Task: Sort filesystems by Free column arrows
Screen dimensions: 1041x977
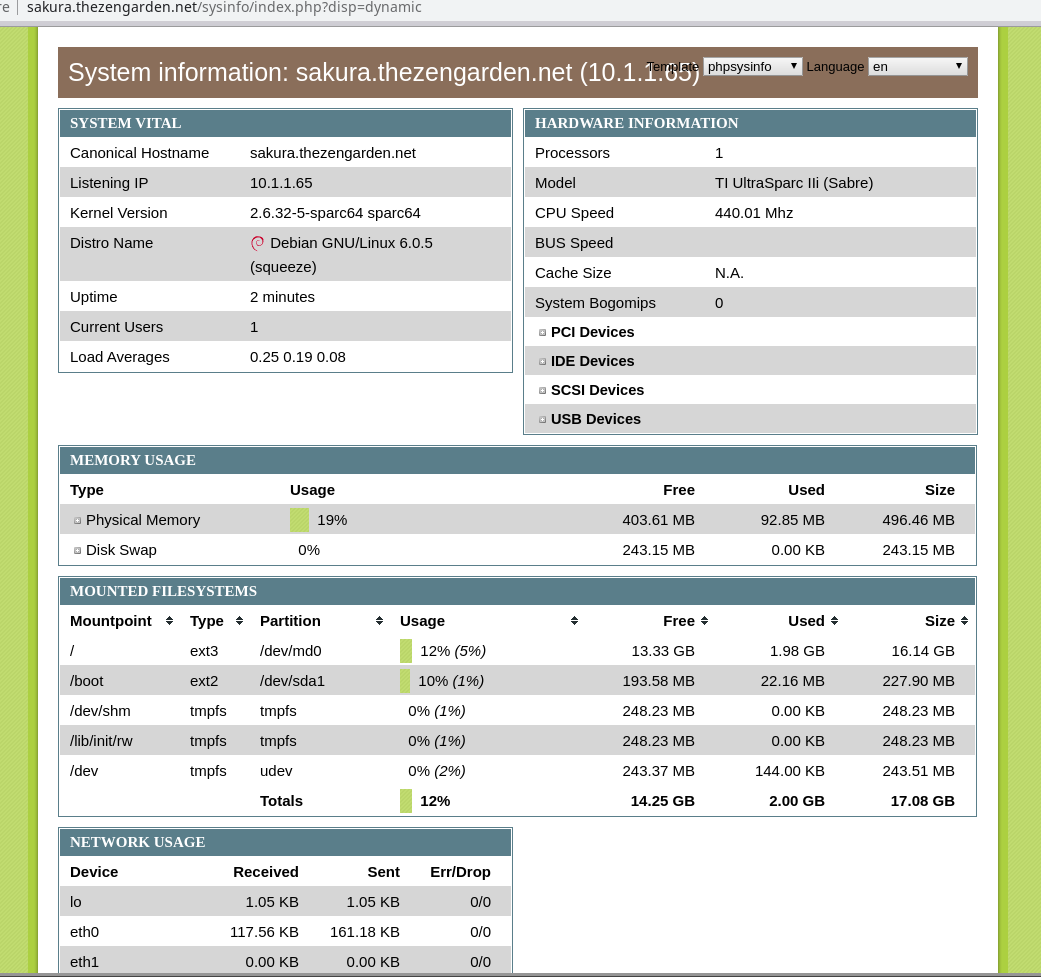Action: pyautogui.click(x=704, y=621)
